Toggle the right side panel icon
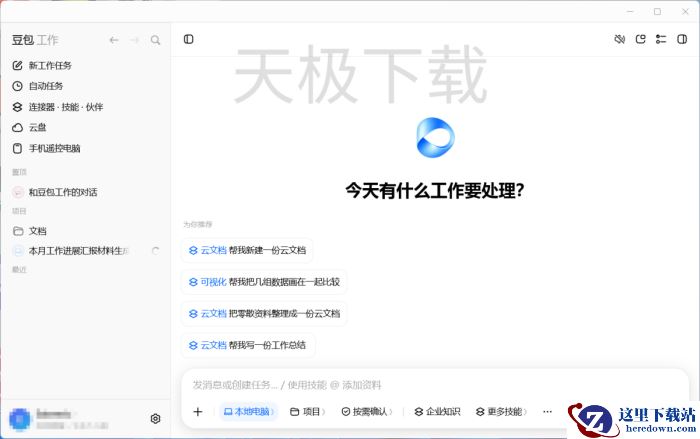This screenshot has height=439, width=700. [x=682, y=39]
